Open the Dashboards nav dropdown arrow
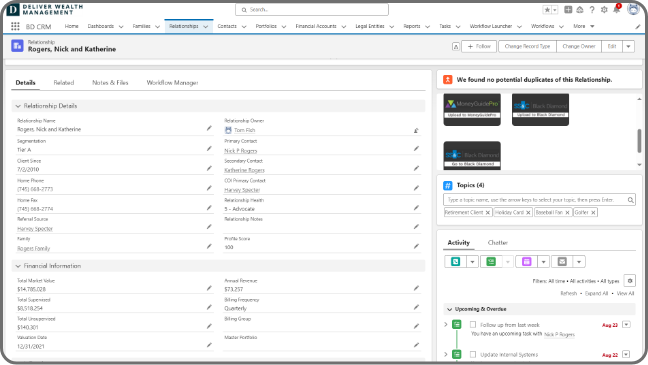 coord(121,26)
